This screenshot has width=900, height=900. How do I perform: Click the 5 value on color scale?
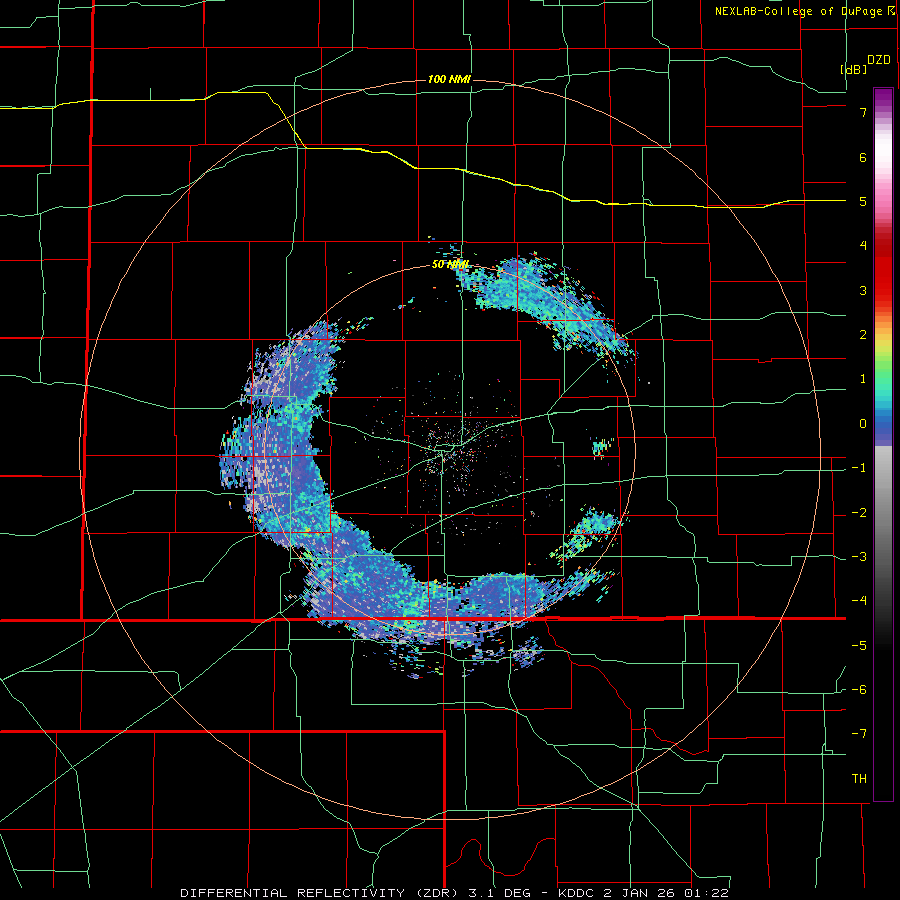pyautogui.click(x=863, y=201)
